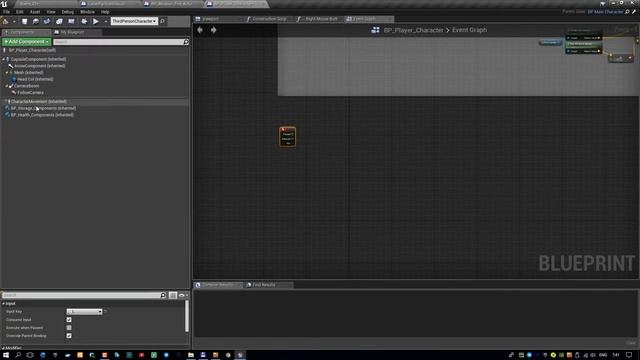Click the taskbar search icon
Screen dimensions: 640x360
[18, 355]
